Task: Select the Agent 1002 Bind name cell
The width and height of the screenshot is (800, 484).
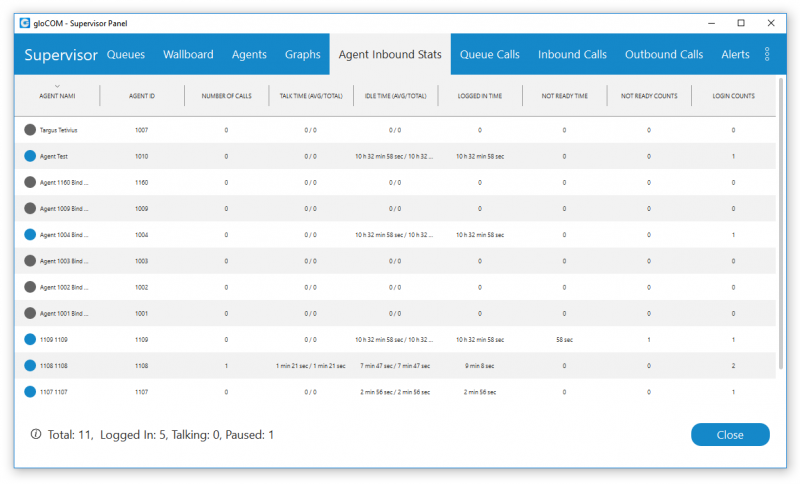Action: coord(64,288)
